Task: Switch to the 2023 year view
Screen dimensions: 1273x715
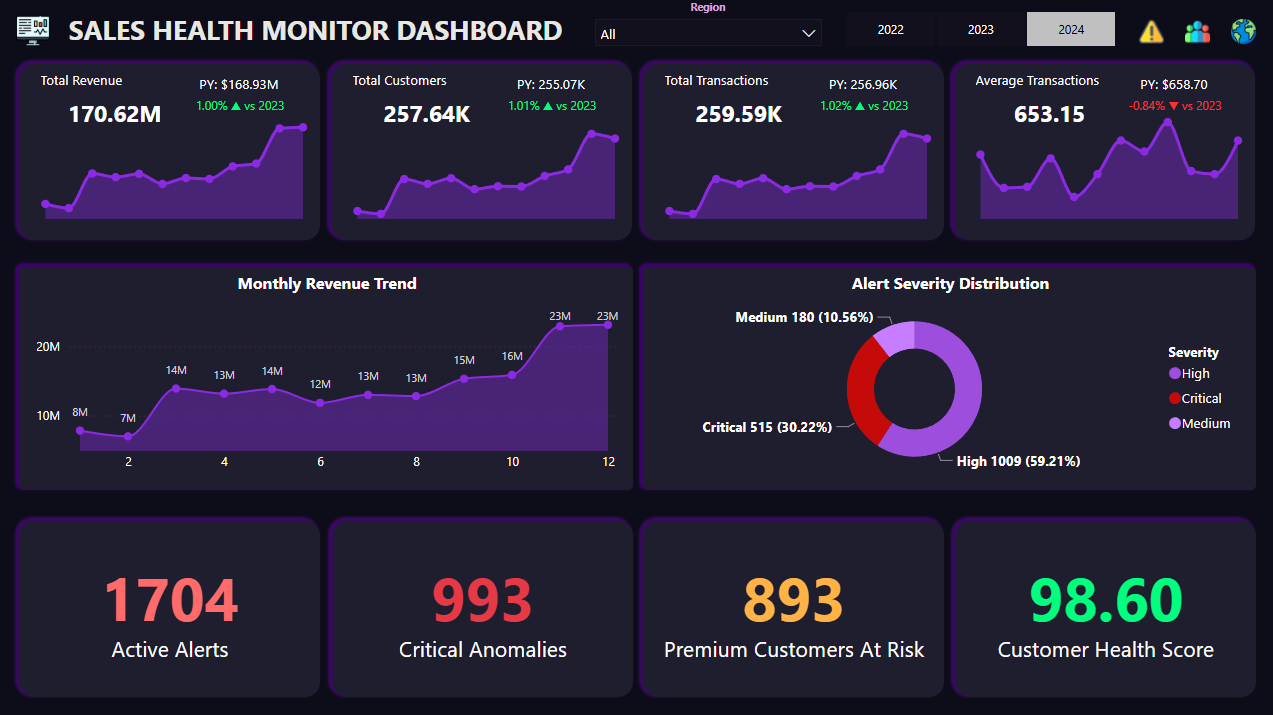Action: [x=980, y=29]
